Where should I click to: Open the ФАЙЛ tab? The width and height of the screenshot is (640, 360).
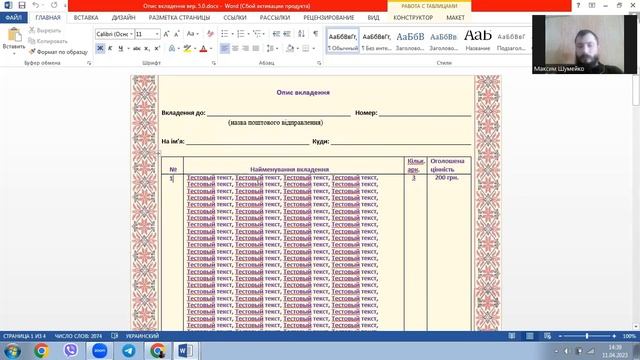tap(13, 18)
